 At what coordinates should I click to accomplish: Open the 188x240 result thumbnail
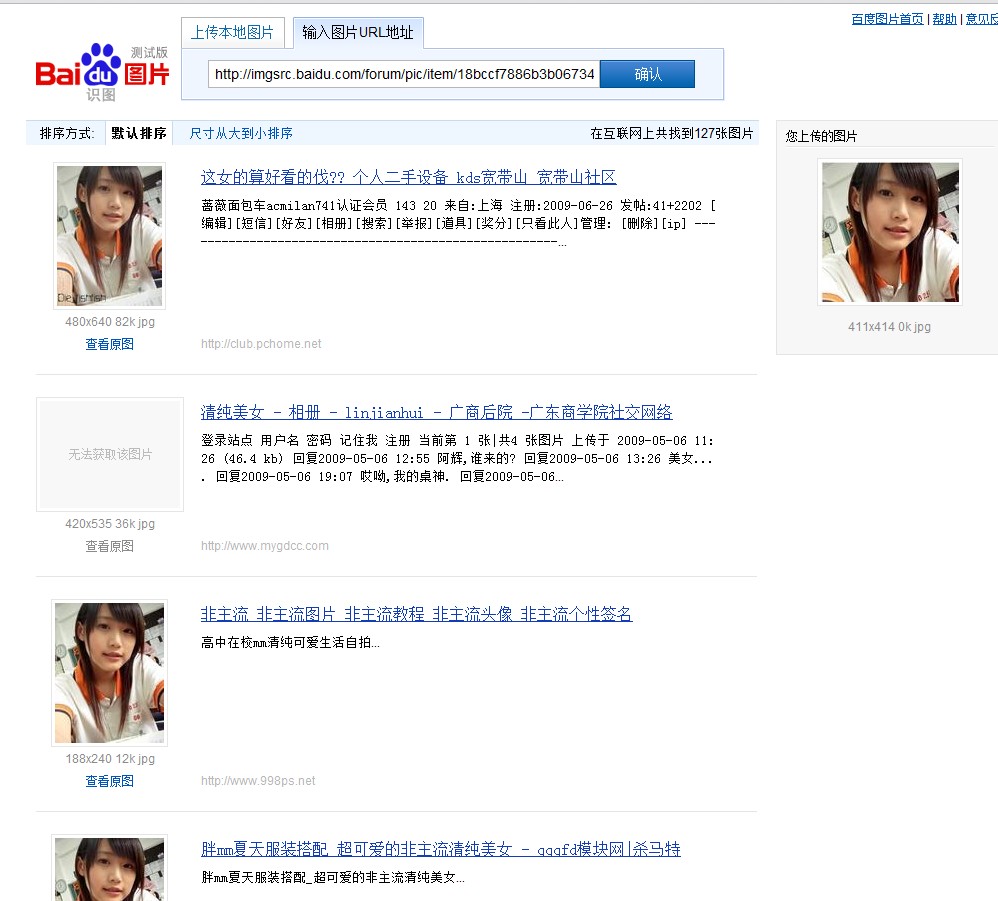click(x=109, y=673)
